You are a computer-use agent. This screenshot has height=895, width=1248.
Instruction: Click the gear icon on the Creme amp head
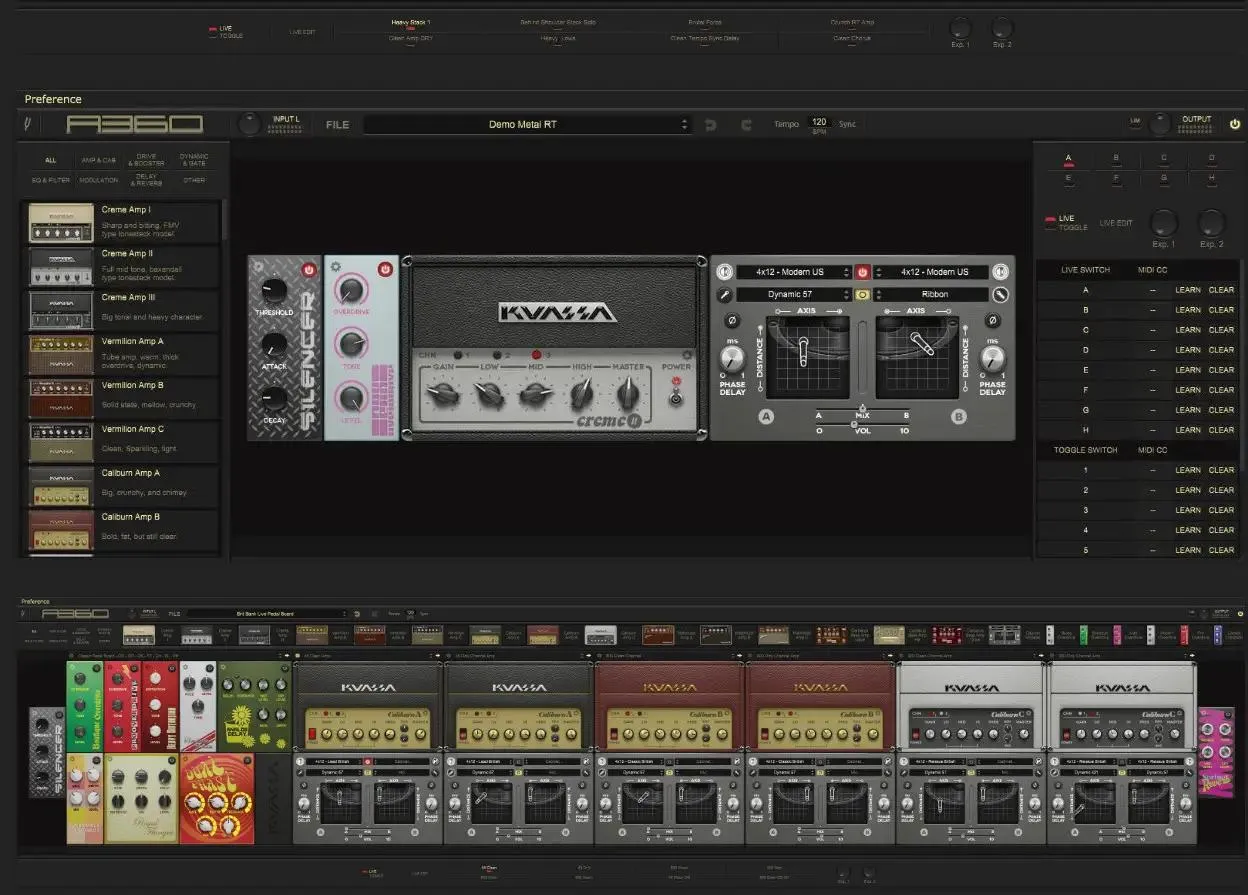click(x=686, y=354)
